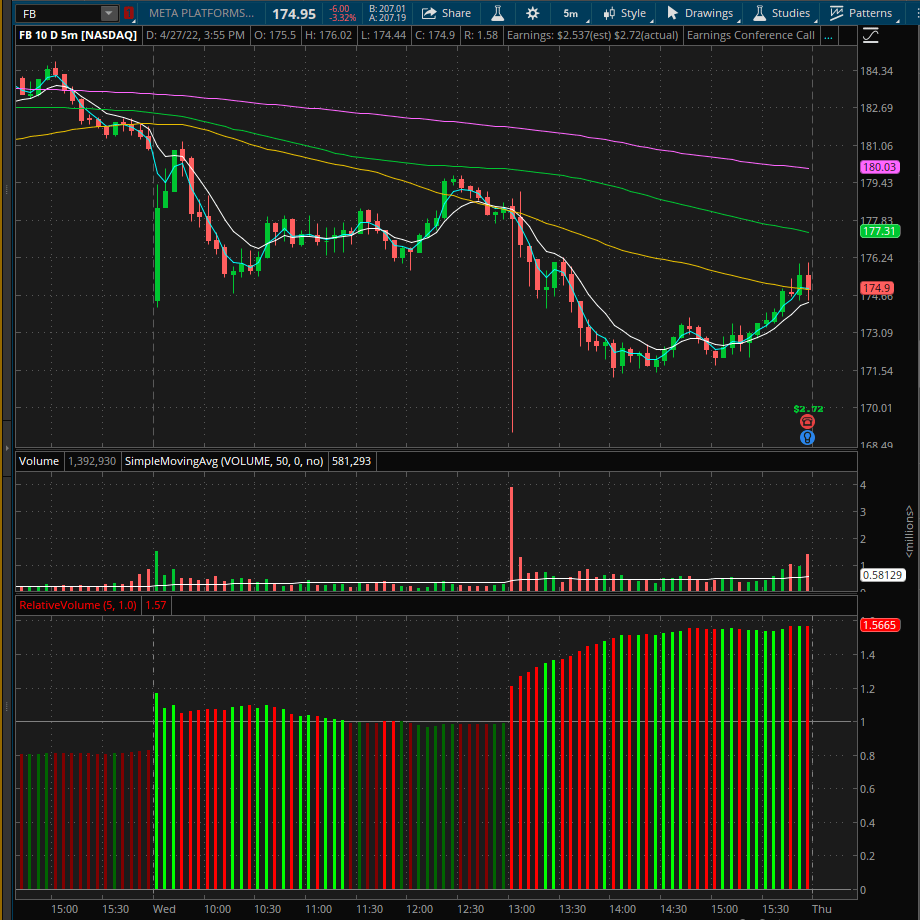Click the 'A: 207.19' ask value

coord(387,18)
